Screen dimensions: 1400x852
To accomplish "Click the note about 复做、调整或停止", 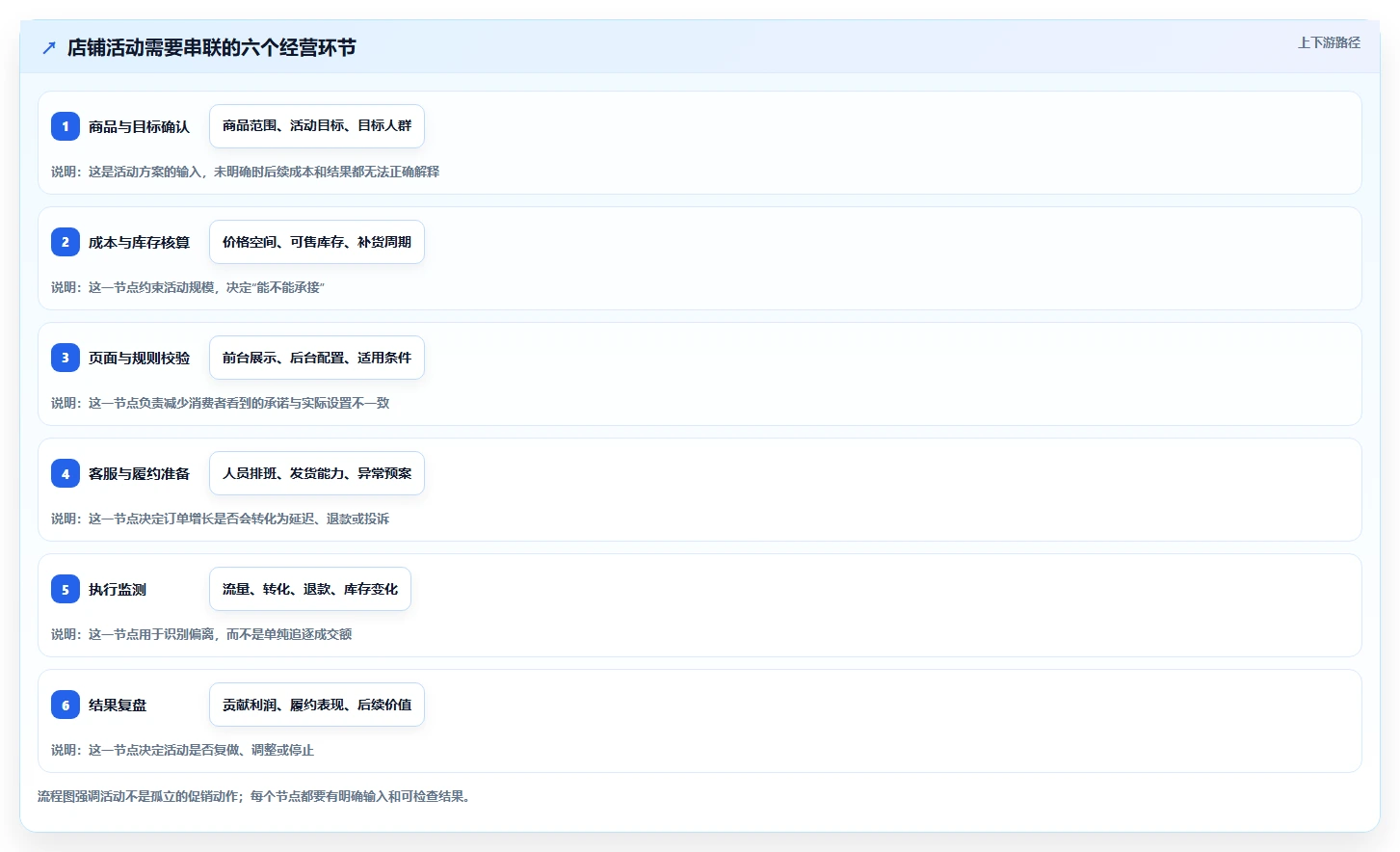I will (182, 750).
